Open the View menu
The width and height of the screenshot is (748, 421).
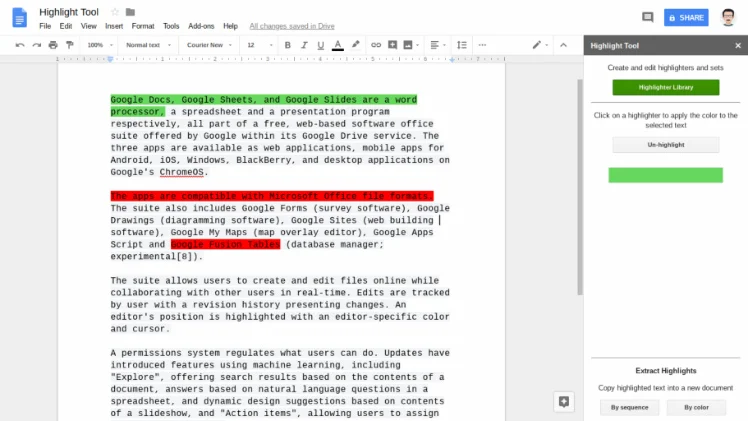coord(88,26)
